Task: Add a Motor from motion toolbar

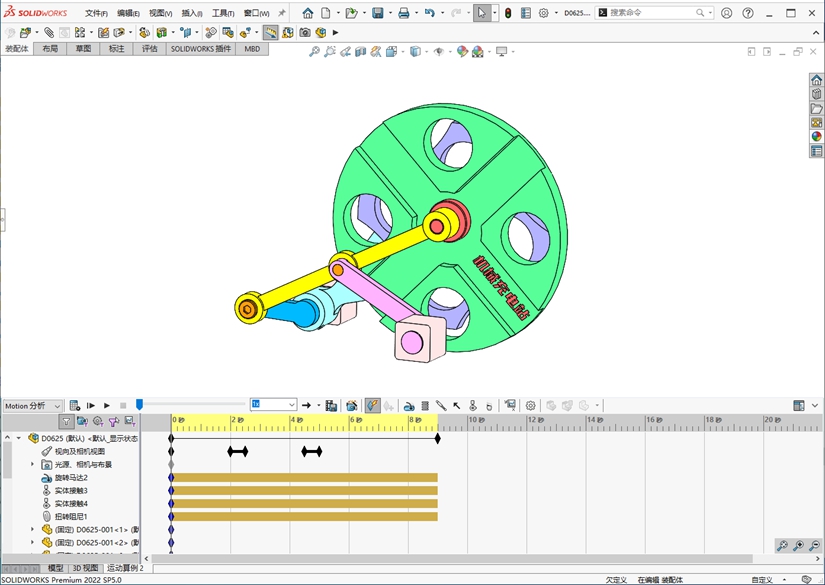Action: pyautogui.click(x=409, y=406)
